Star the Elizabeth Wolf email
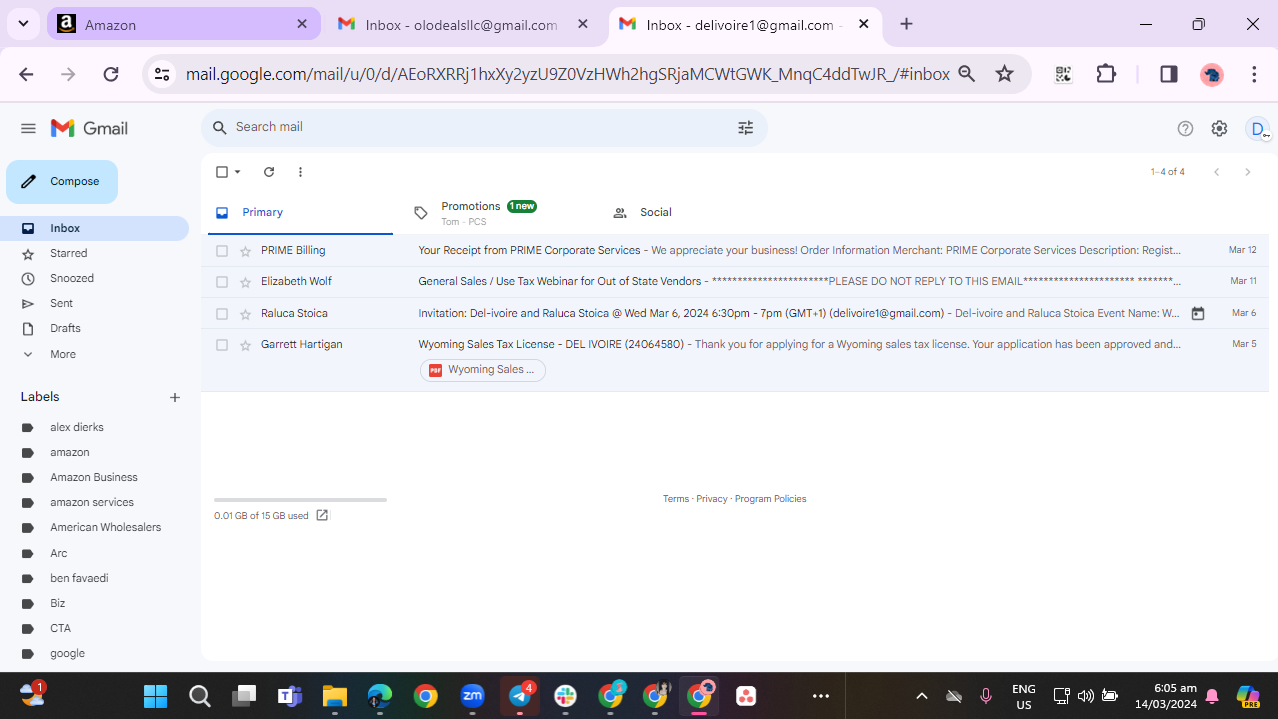 point(245,282)
